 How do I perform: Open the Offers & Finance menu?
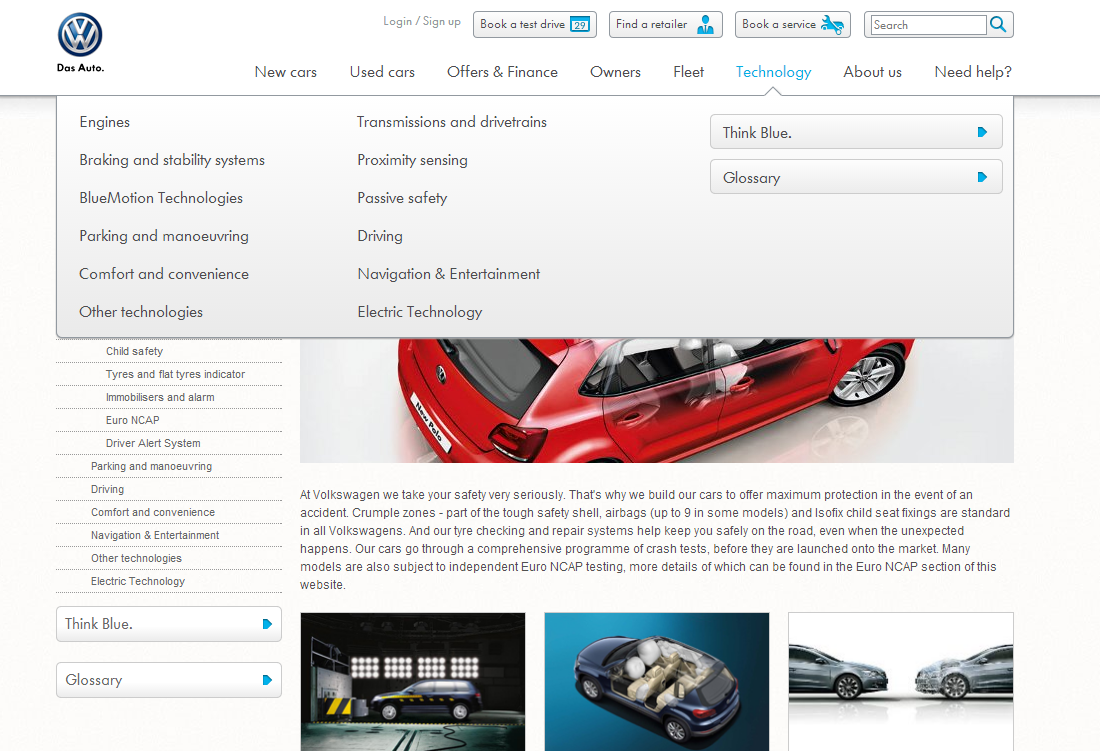click(x=502, y=72)
